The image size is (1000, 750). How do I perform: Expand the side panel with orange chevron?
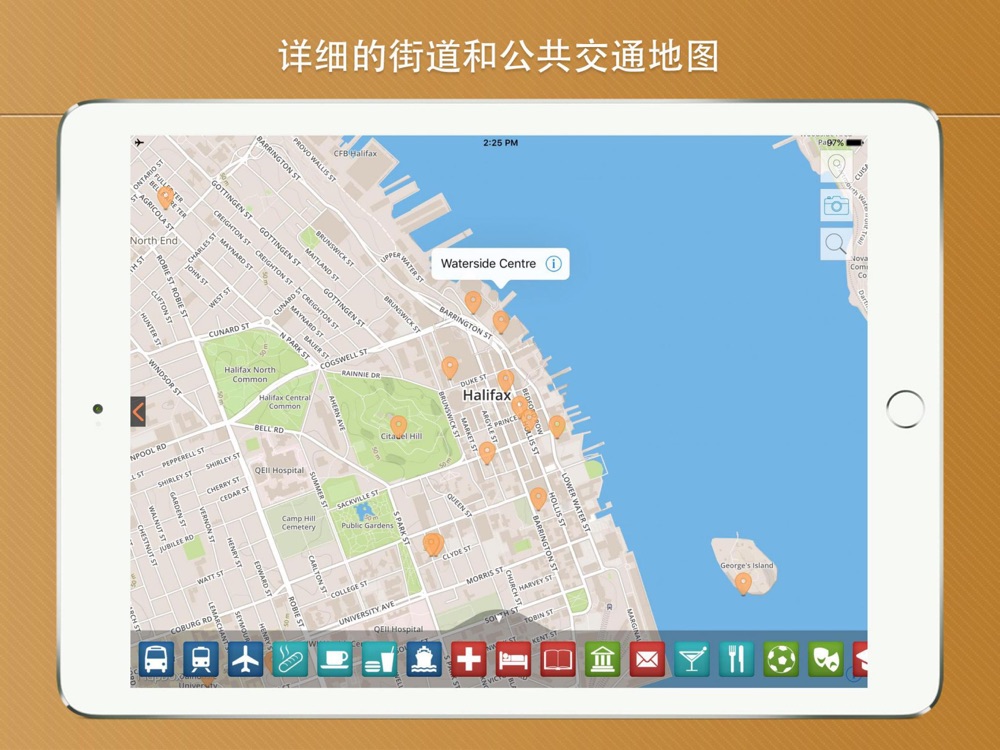(x=138, y=412)
